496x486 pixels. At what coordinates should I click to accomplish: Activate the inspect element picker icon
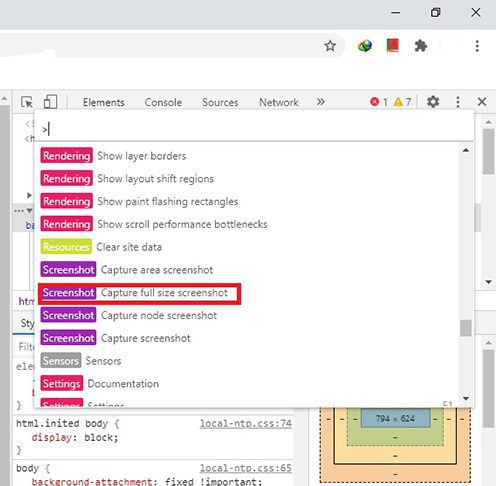(27, 102)
